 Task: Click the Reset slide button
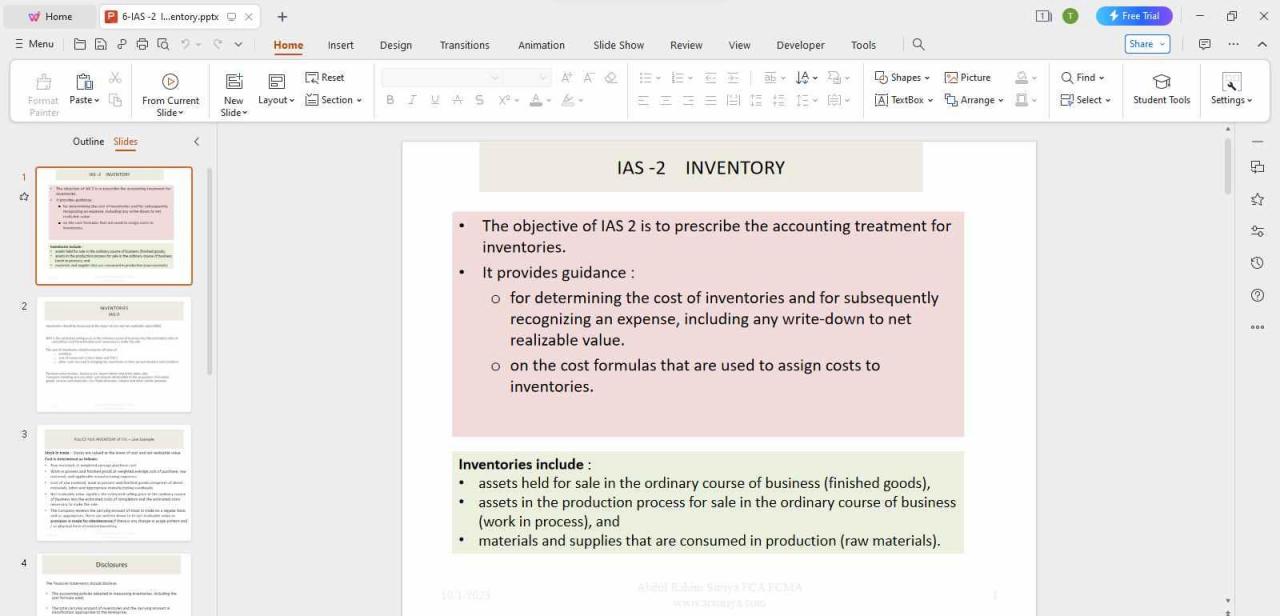click(325, 77)
